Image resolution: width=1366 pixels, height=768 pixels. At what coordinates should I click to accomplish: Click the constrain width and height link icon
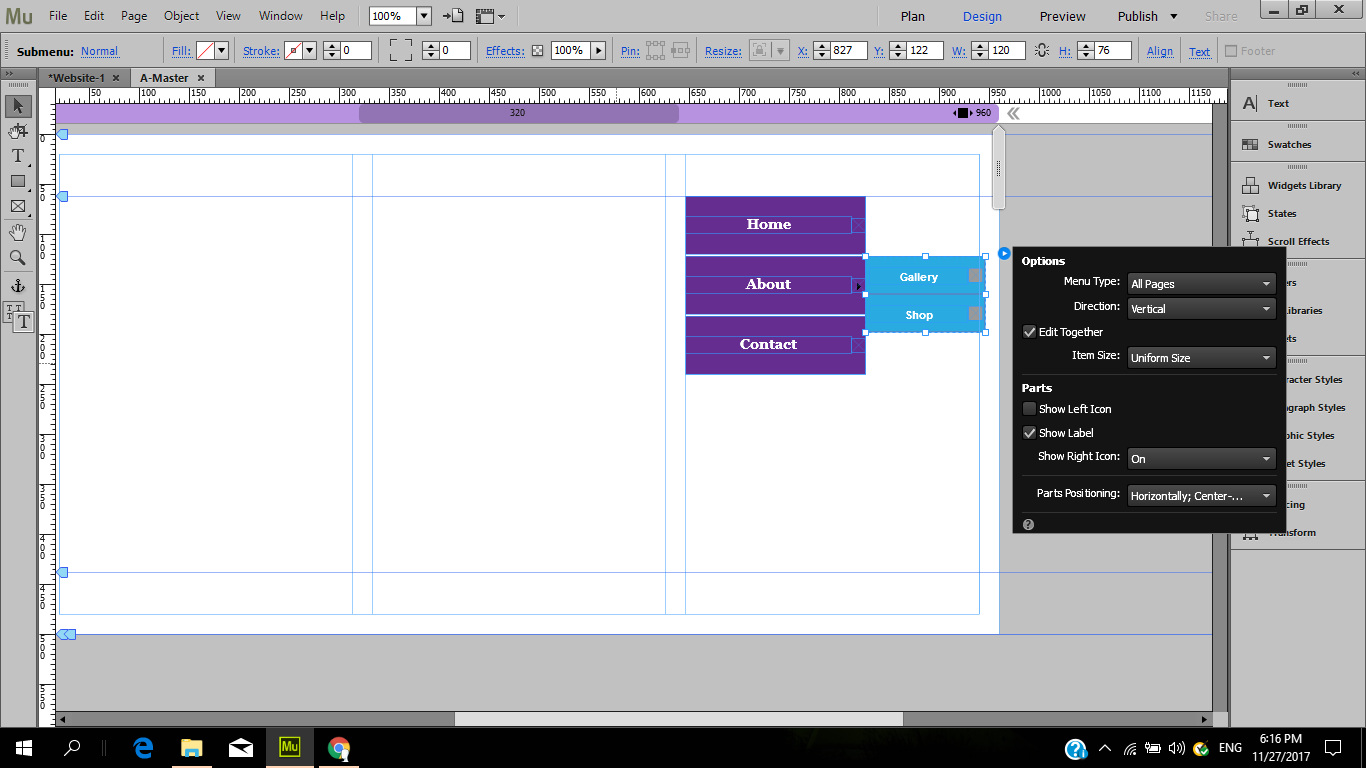coord(1043,51)
